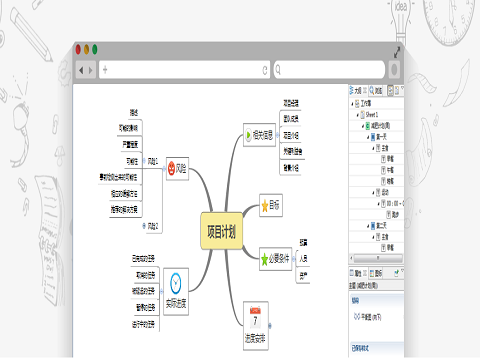Click the green star marker on 必要条件

pos(265,259)
